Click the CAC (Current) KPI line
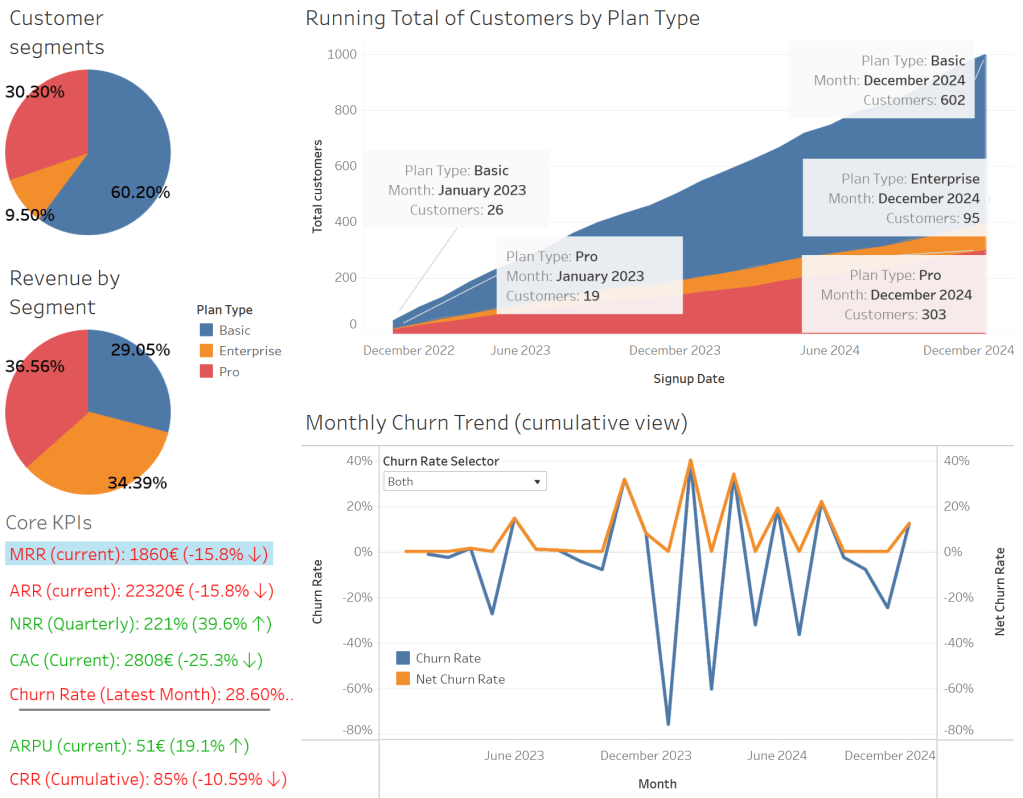This screenshot has width=1023, height=798. point(136,660)
